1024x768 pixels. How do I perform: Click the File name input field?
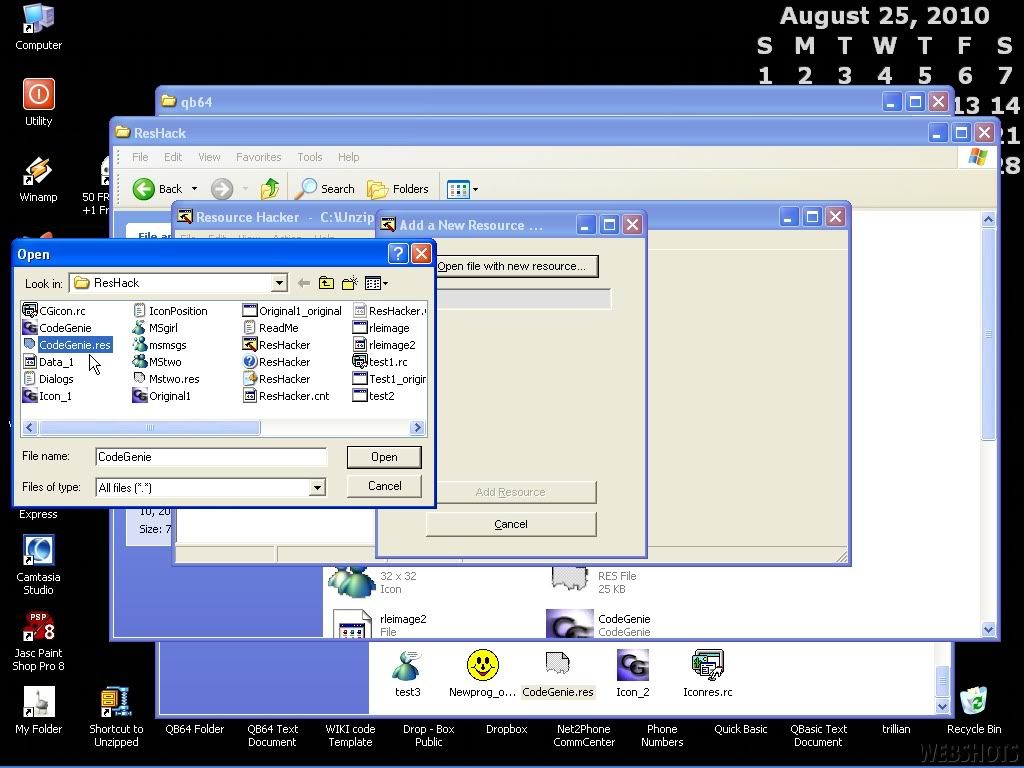tap(211, 456)
